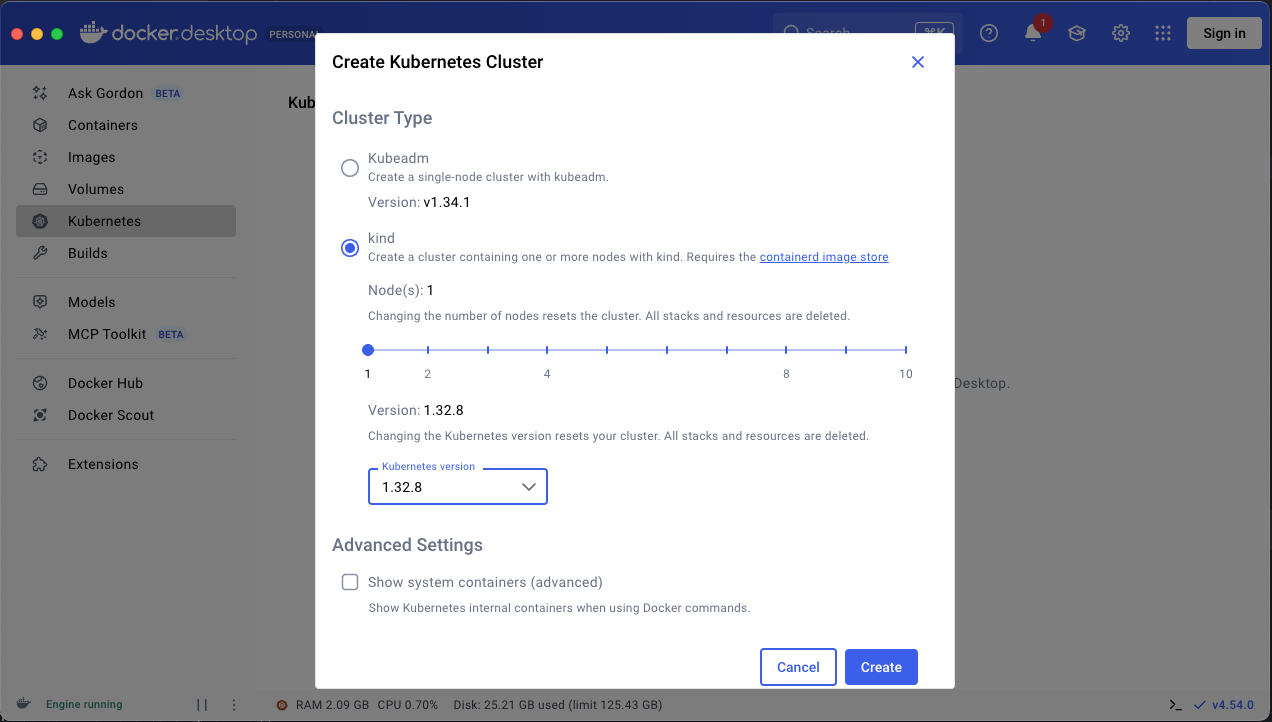The height and width of the screenshot is (722, 1272).
Task: Open notifications bell icon
Action: 1033,33
